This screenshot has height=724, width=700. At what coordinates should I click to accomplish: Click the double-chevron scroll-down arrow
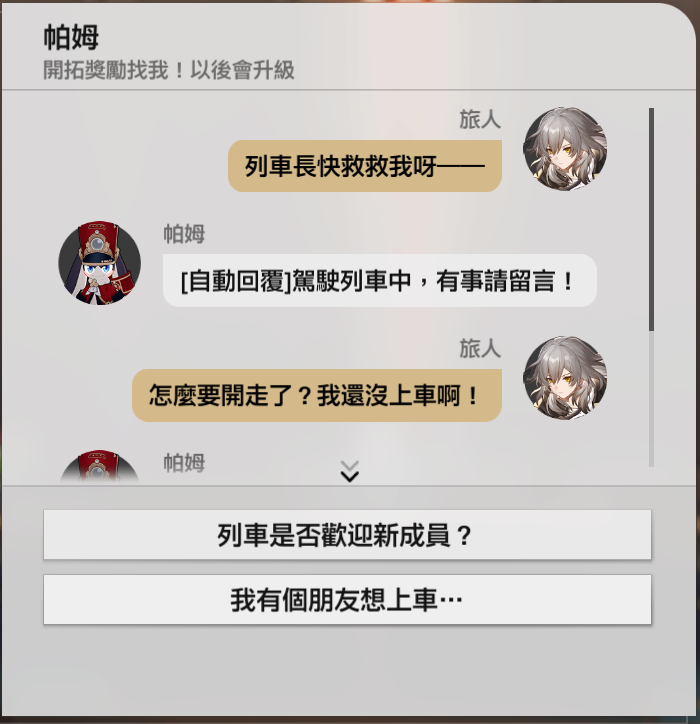coord(350,471)
